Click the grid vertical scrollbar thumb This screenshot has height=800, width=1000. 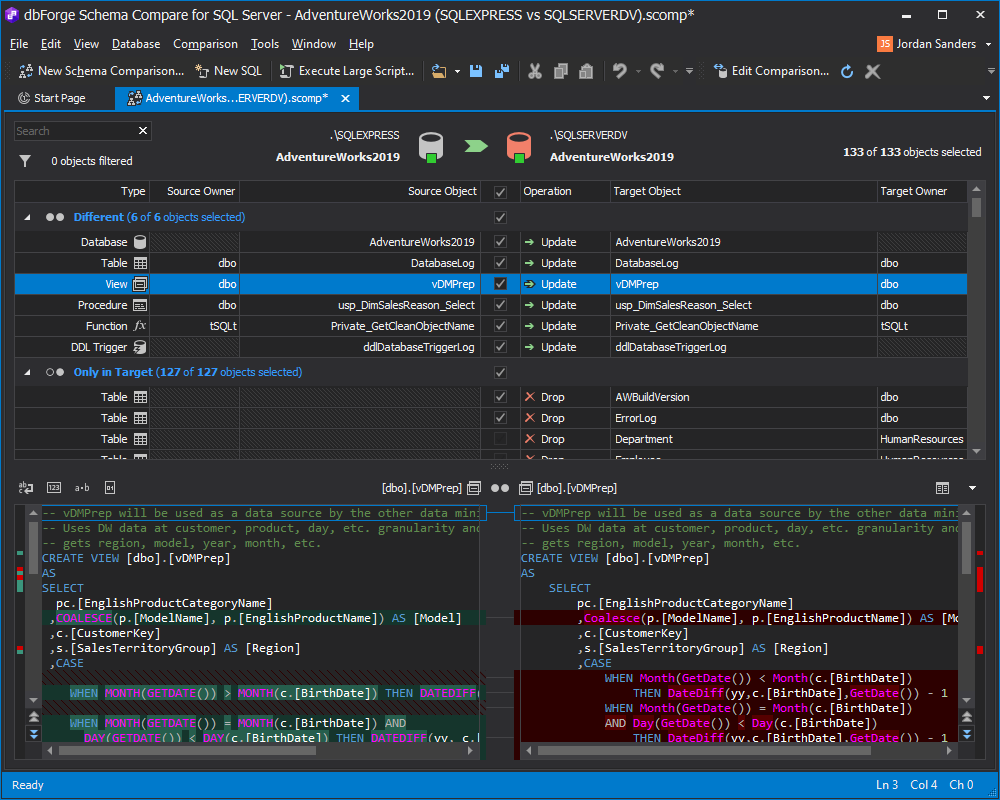(976, 207)
